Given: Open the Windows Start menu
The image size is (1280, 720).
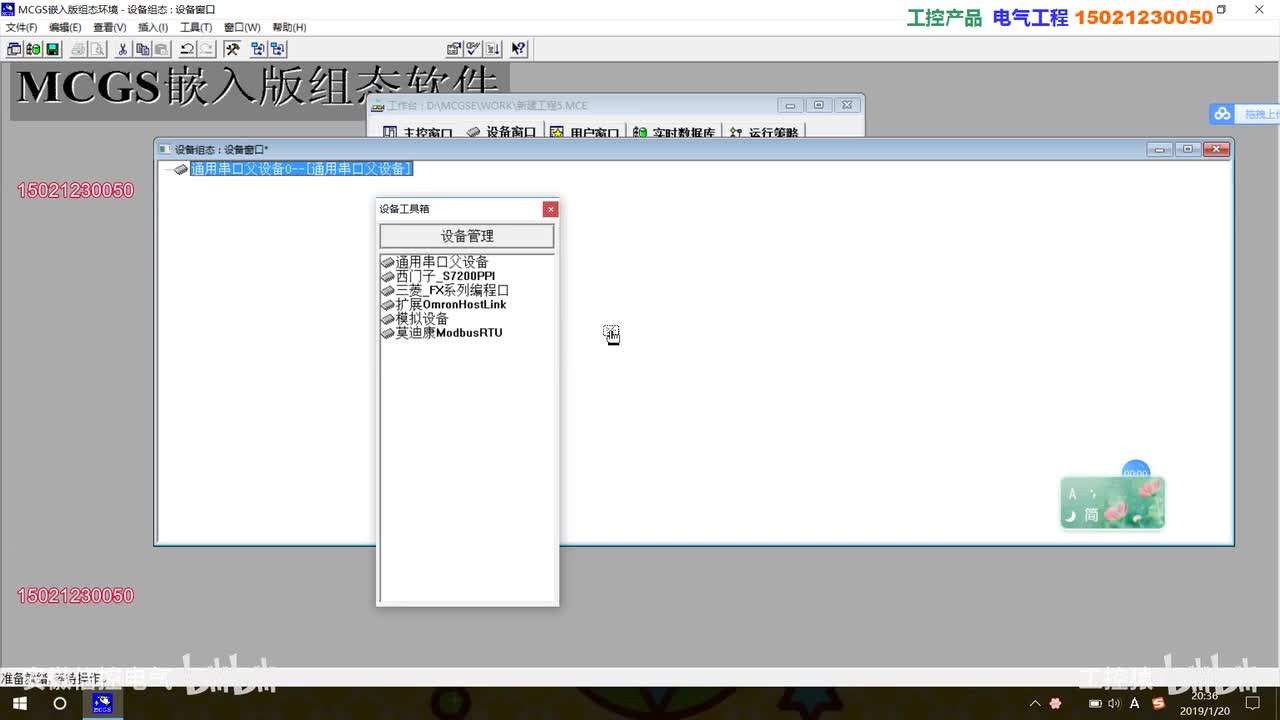Looking at the screenshot, I should (20, 703).
